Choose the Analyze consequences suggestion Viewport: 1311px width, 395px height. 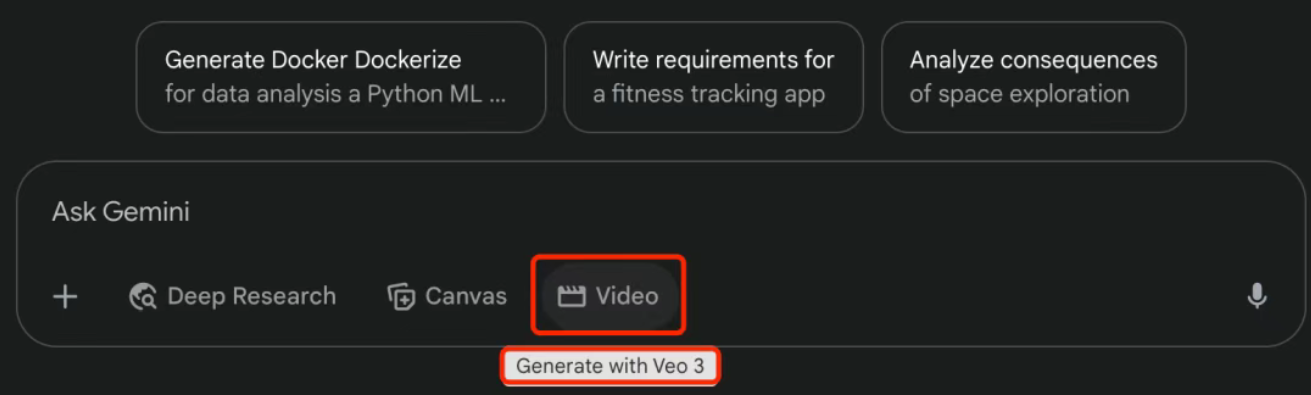pos(1033,77)
